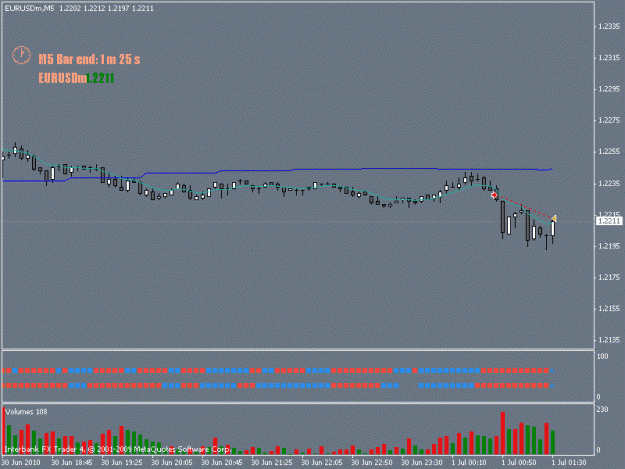Image resolution: width=625 pixels, height=469 pixels.
Task: Click the '1.2335' price axis label
Action: pyautogui.click(x=609, y=26)
